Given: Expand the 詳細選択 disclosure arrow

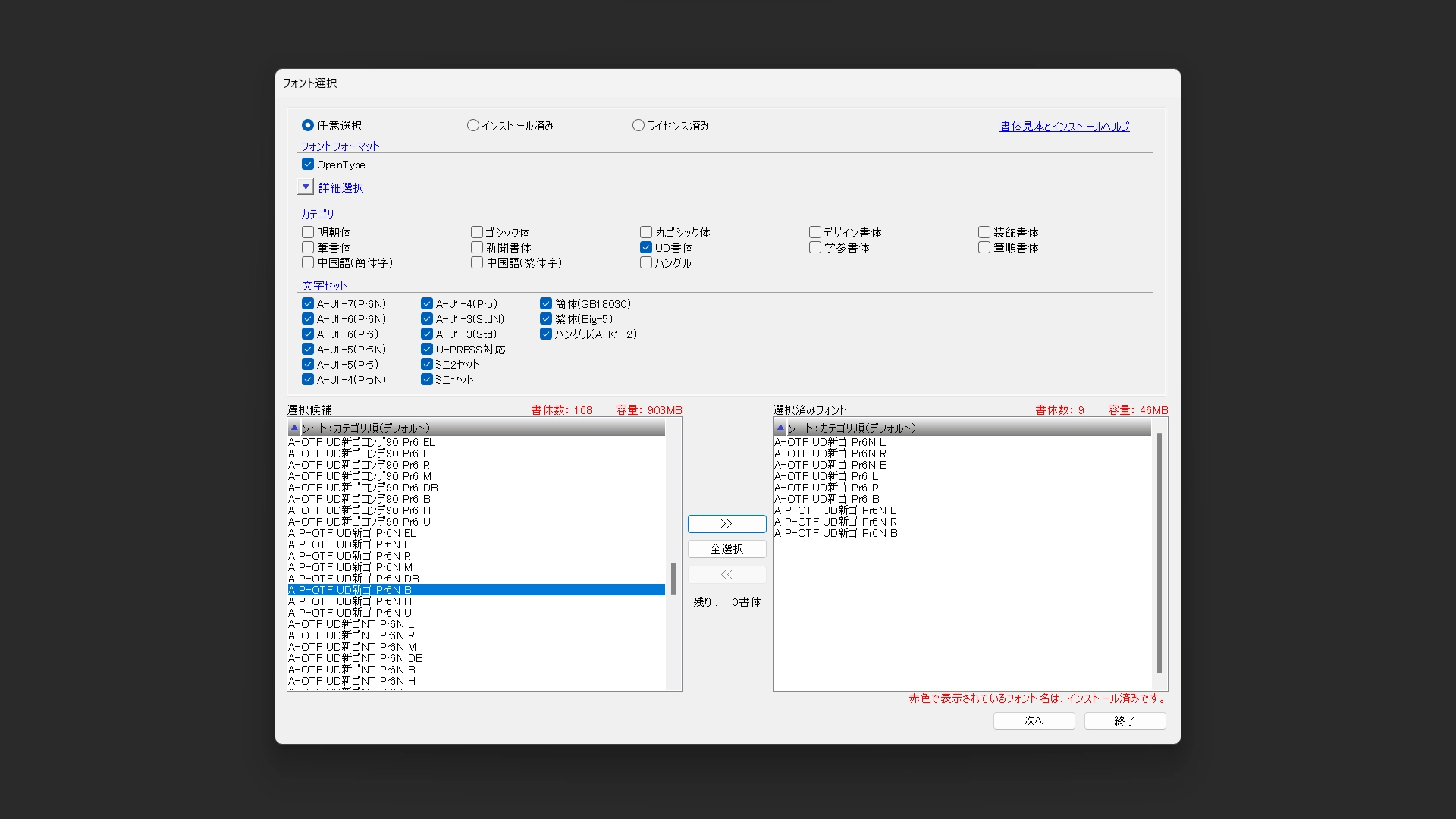Looking at the screenshot, I should (306, 187).
